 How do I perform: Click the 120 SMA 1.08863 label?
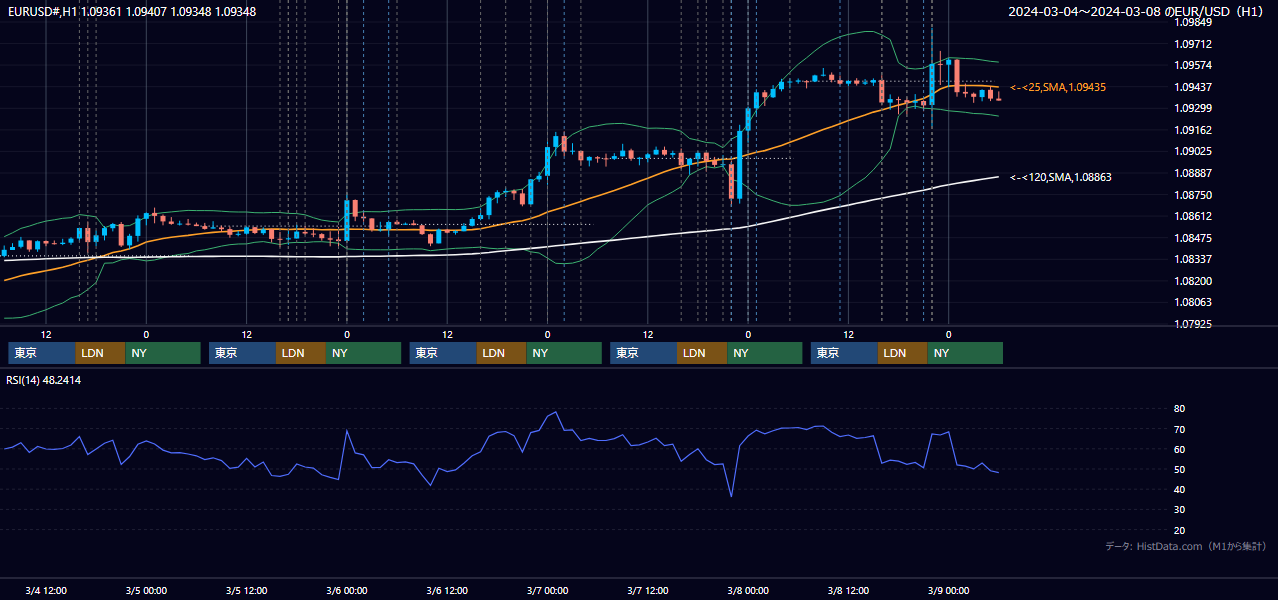point(1061,177)
